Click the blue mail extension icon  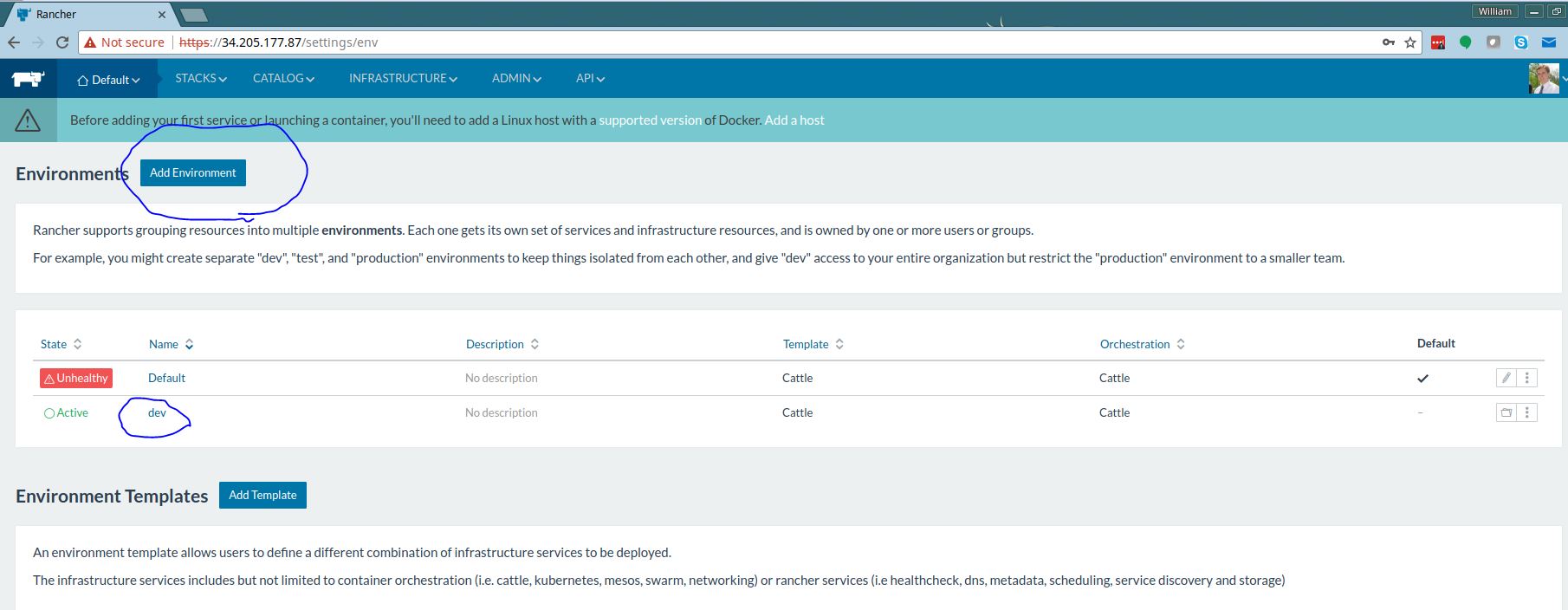[x=1549, y=42]
